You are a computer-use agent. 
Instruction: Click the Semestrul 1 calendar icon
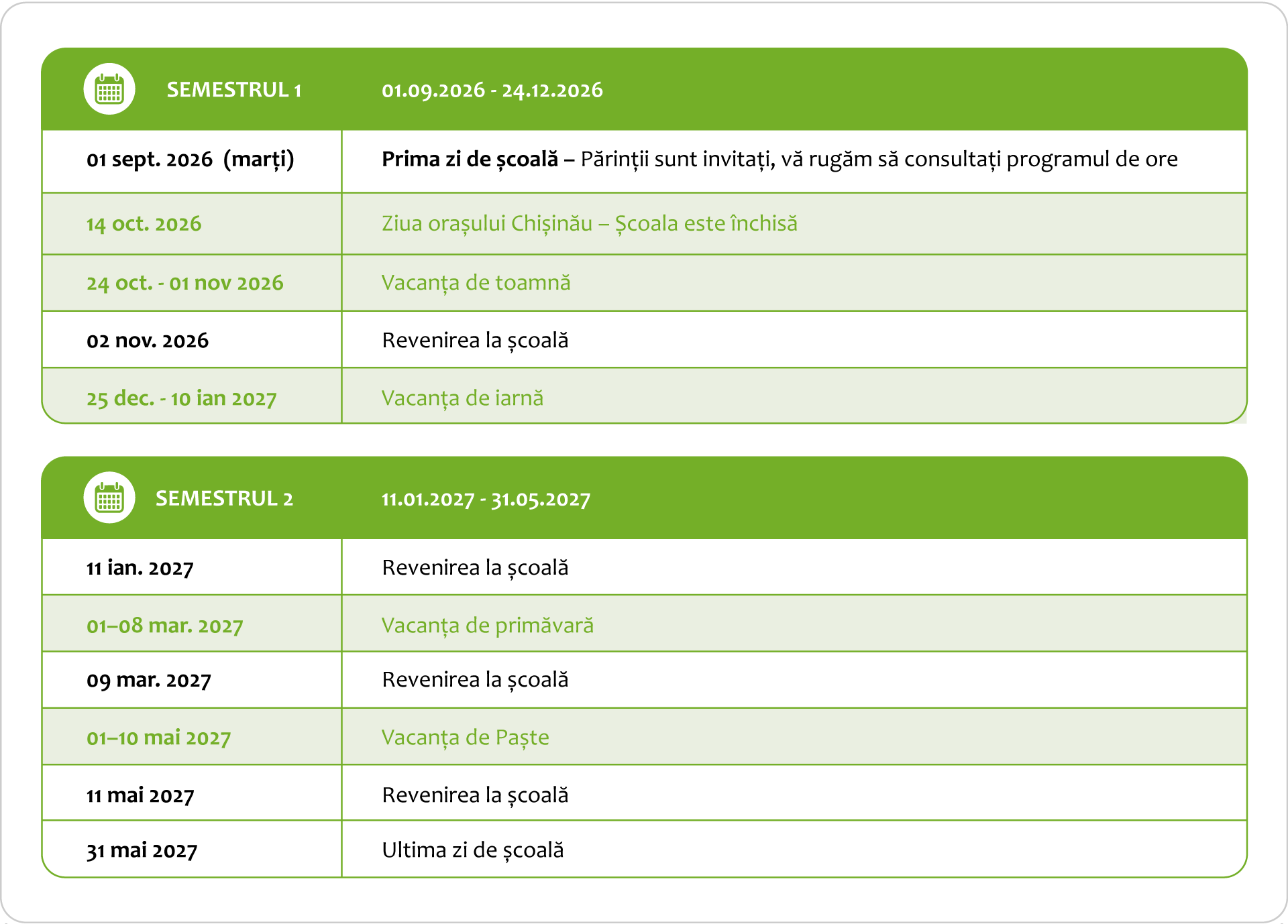(x=109, y=89)
